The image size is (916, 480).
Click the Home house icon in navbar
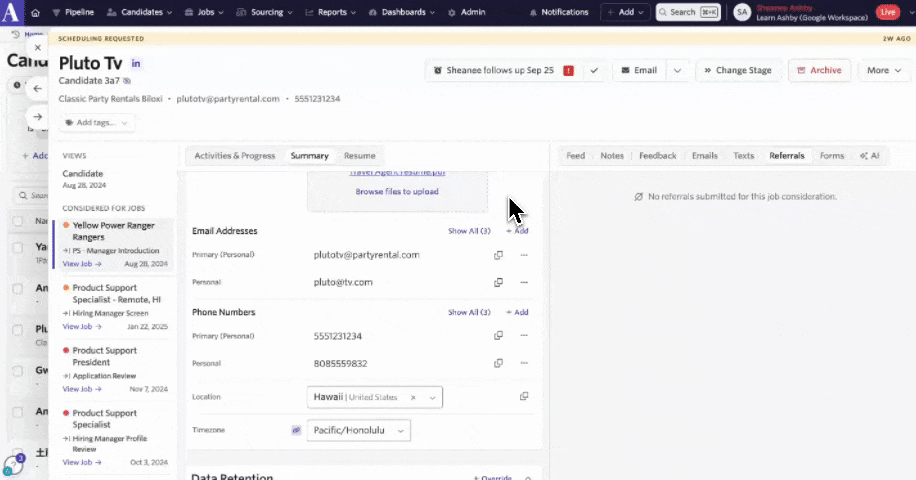(36, 12)
